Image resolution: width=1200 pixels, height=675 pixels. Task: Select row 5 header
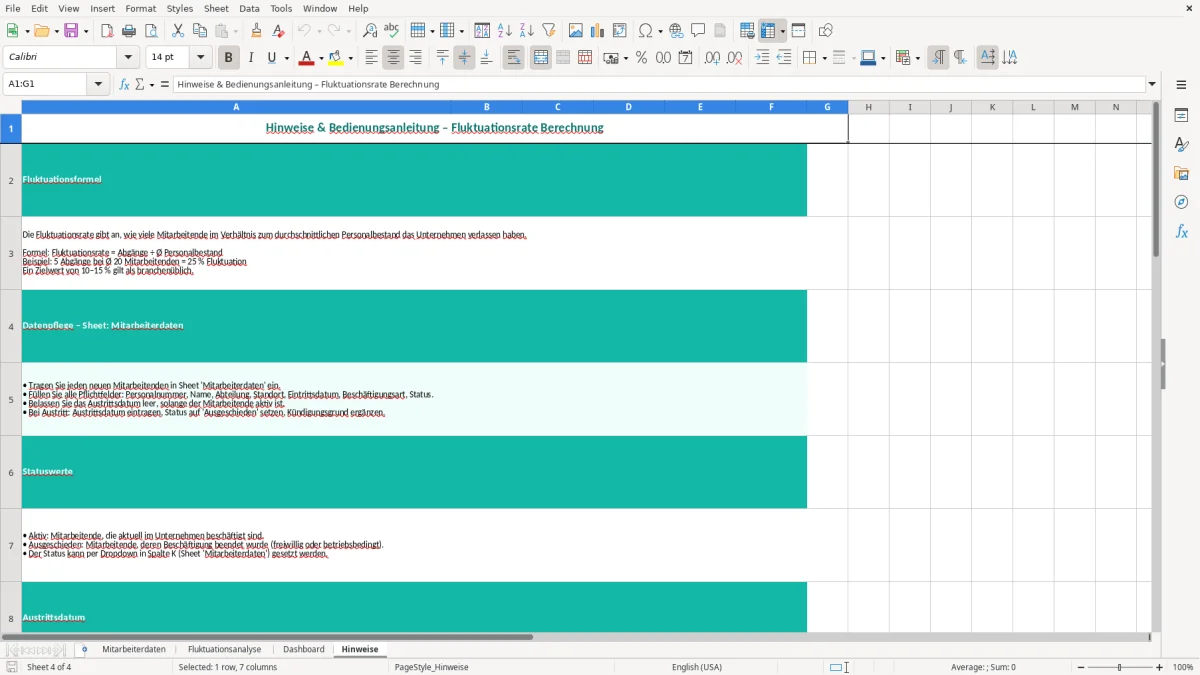pos(11,399)
